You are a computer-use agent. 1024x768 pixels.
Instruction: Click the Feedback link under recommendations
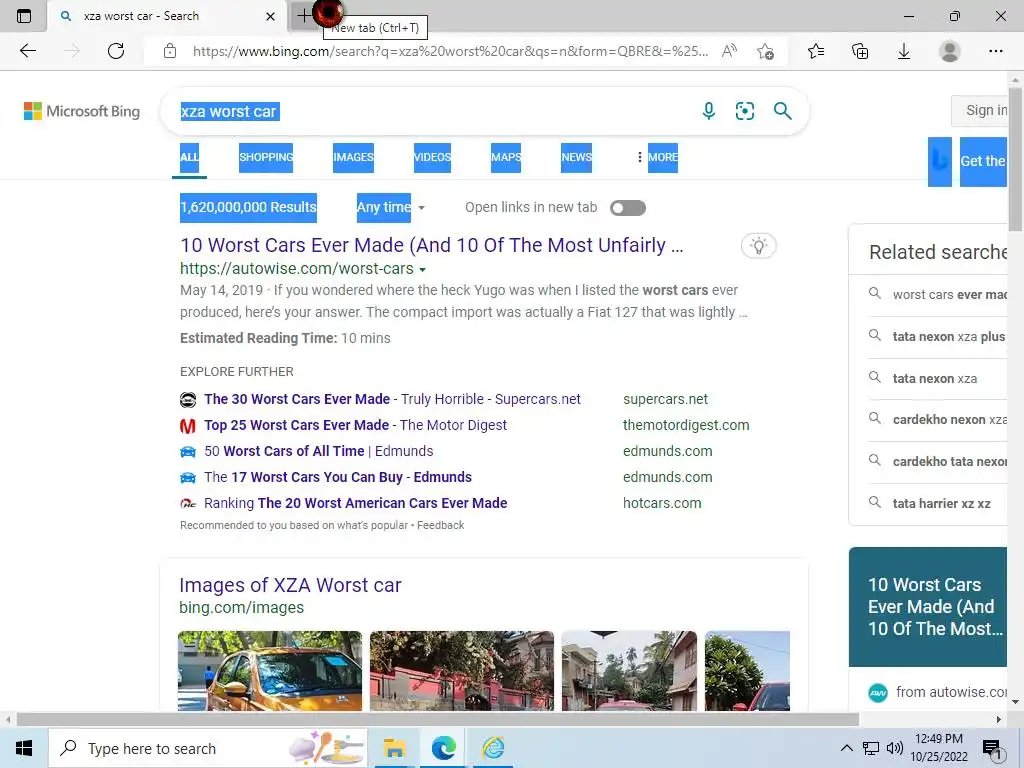[441, 525]
